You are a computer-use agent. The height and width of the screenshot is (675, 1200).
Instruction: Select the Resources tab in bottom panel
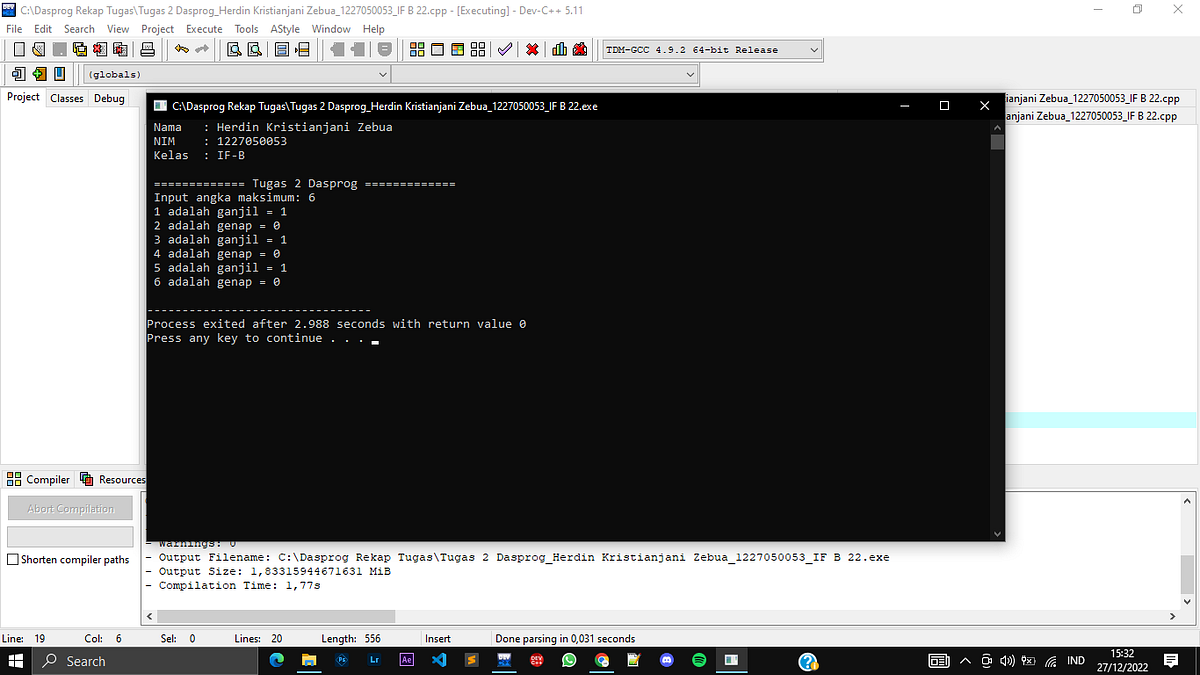point(113,479)
